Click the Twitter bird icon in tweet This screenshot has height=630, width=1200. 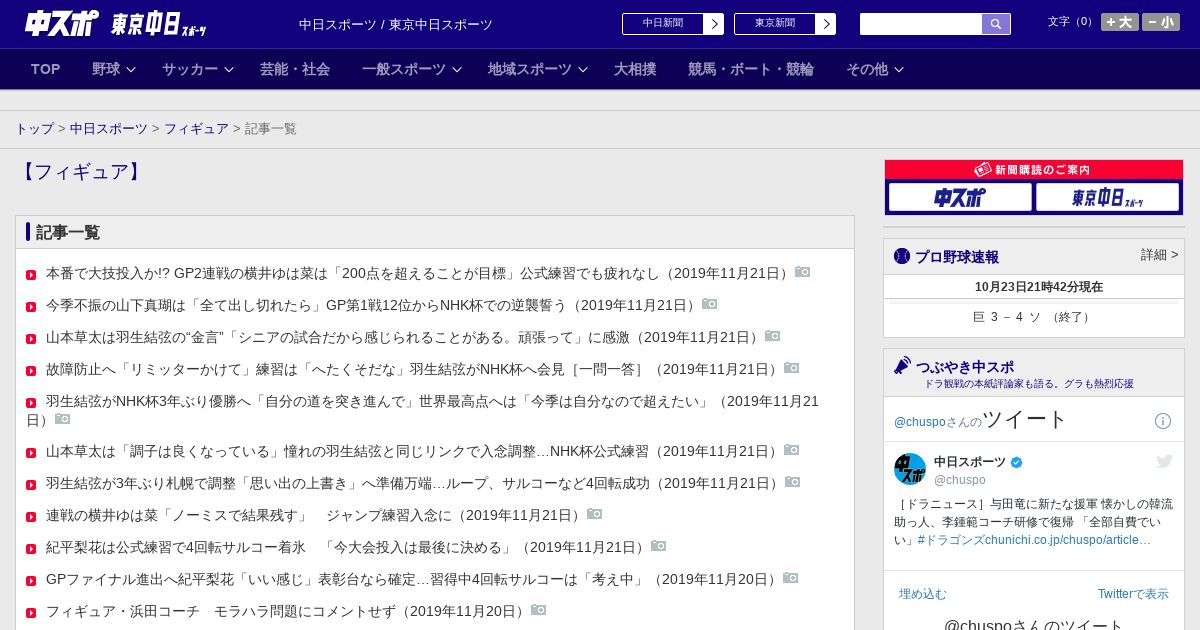click(x=1164, y=461)
